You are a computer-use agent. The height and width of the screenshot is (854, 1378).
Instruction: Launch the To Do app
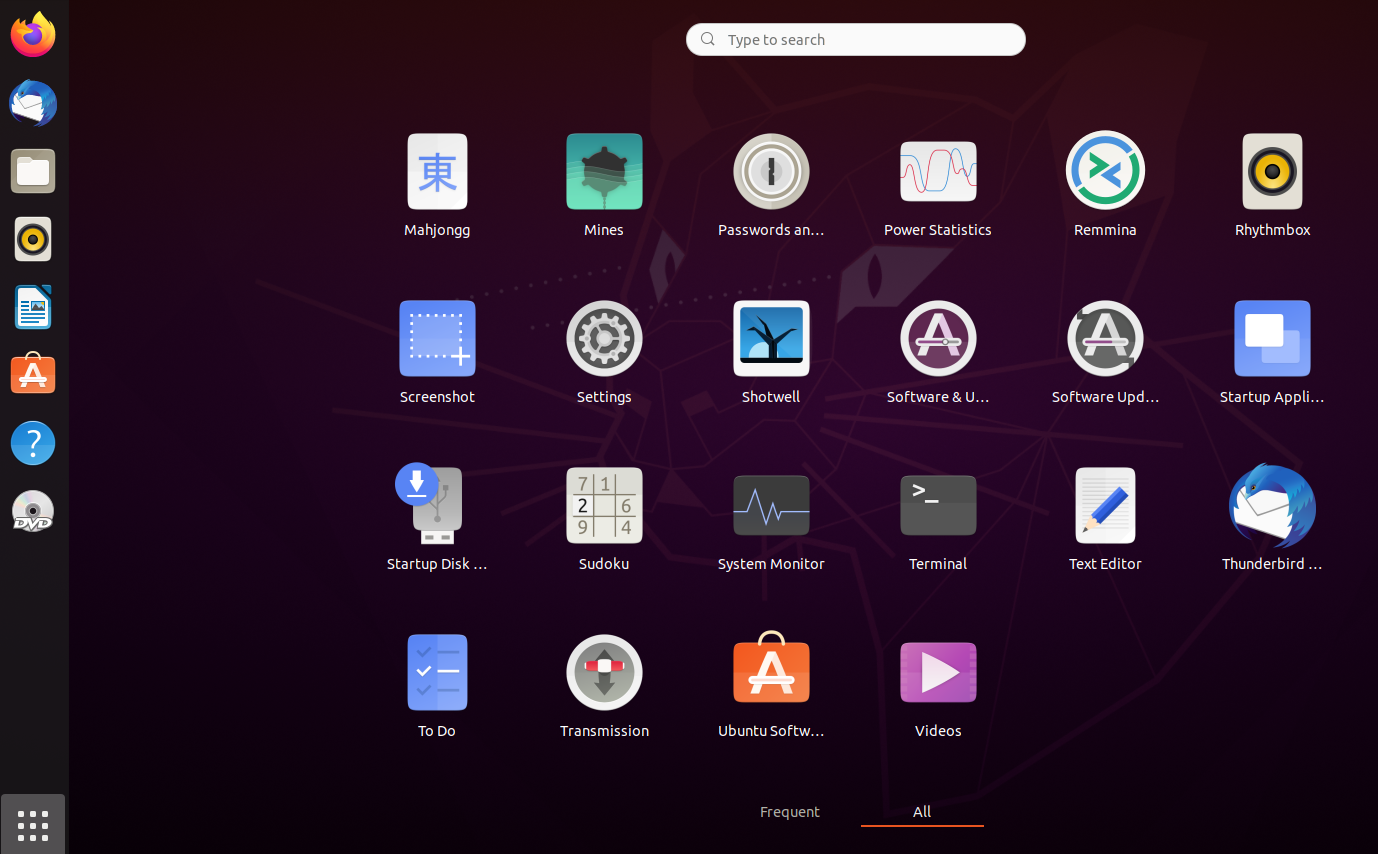437,672
